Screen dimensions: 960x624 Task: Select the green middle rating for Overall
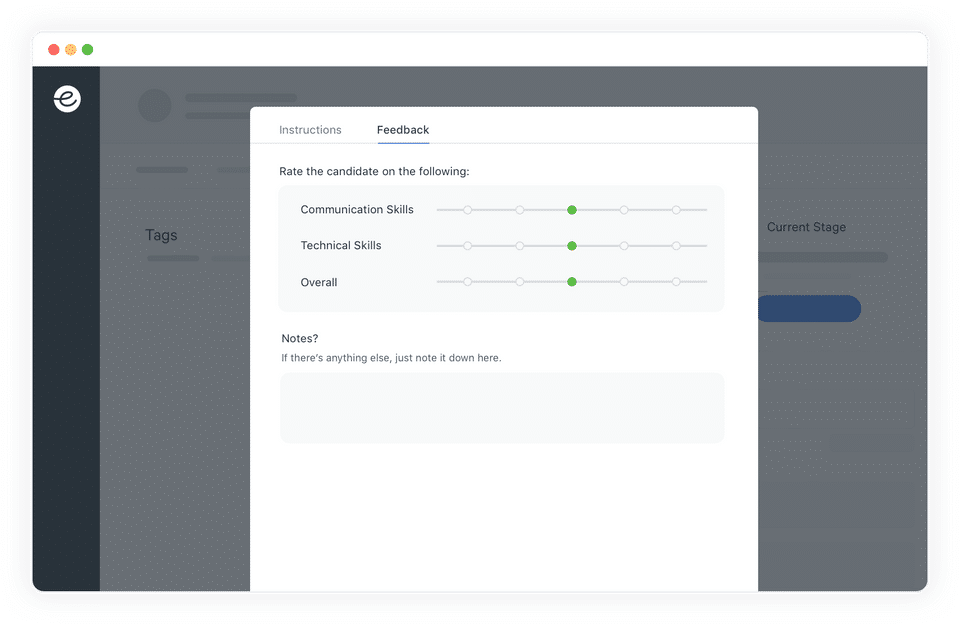[571, 282]
